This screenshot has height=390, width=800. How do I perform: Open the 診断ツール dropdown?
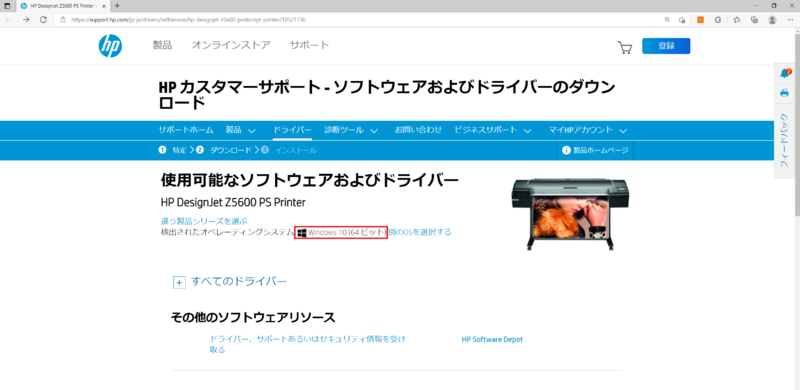tap(351, 130)
